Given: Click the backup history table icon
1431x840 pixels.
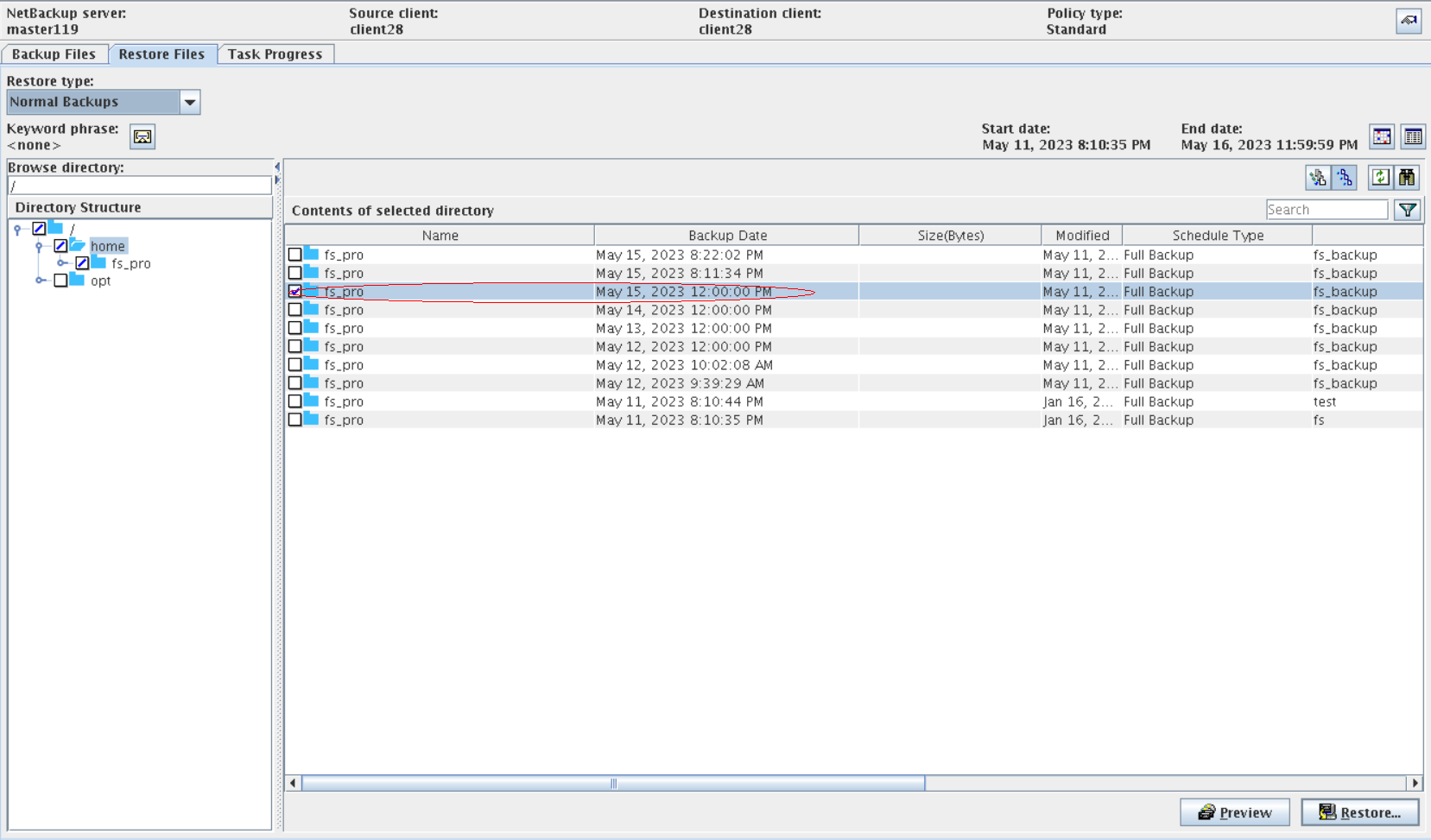Looking at the screenshot, I should [x=1413, y=136].
